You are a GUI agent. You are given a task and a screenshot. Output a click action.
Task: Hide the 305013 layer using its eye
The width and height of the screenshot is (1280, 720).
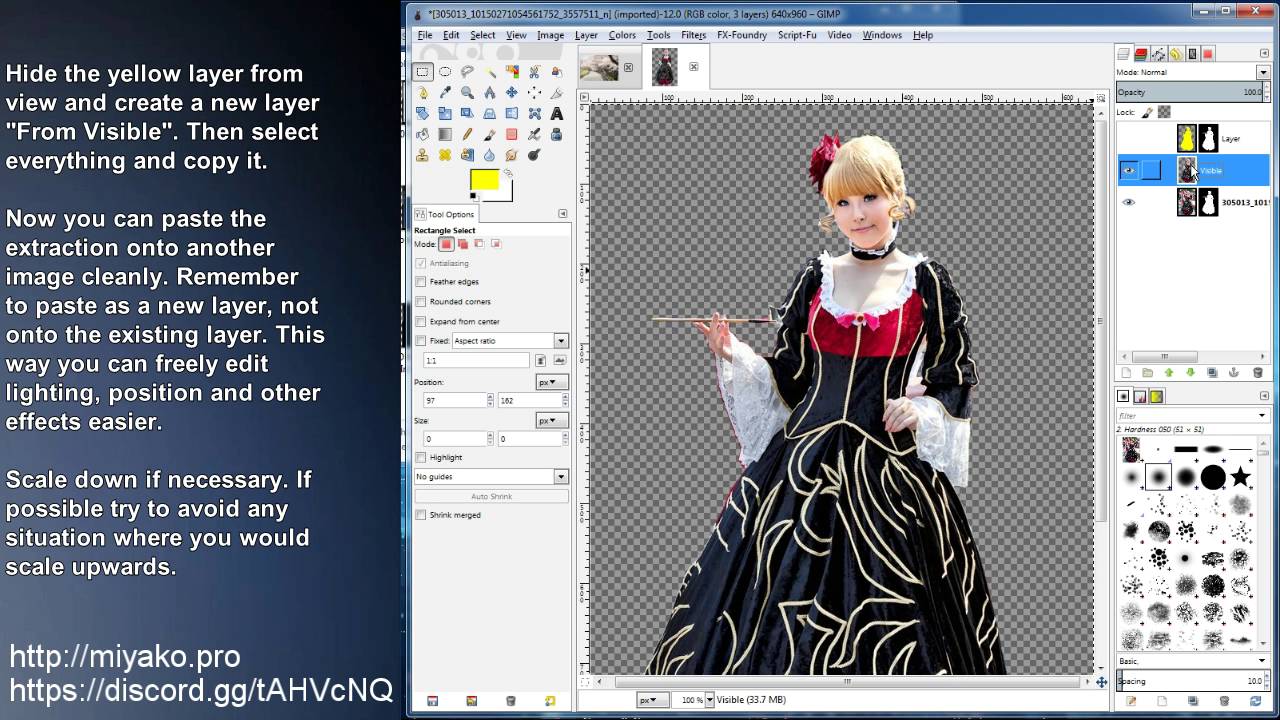[1128, 202]
